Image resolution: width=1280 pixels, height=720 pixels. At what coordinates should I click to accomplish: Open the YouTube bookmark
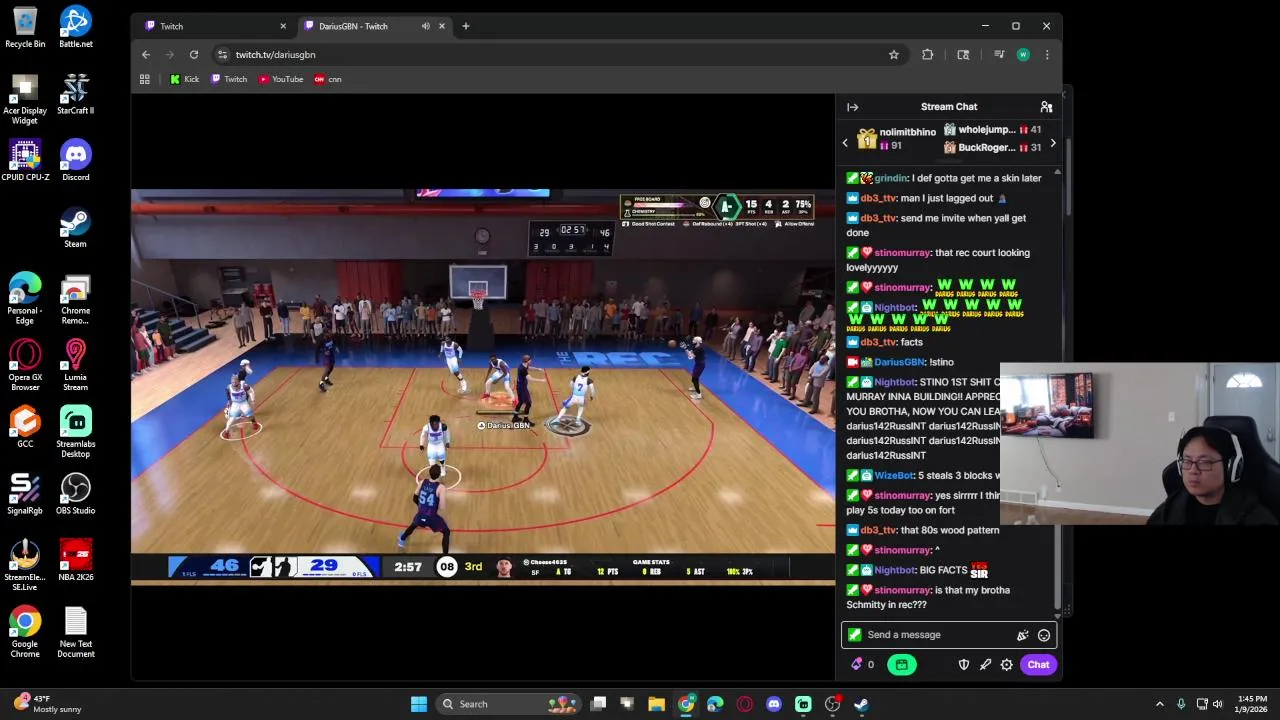pos(281,79)
